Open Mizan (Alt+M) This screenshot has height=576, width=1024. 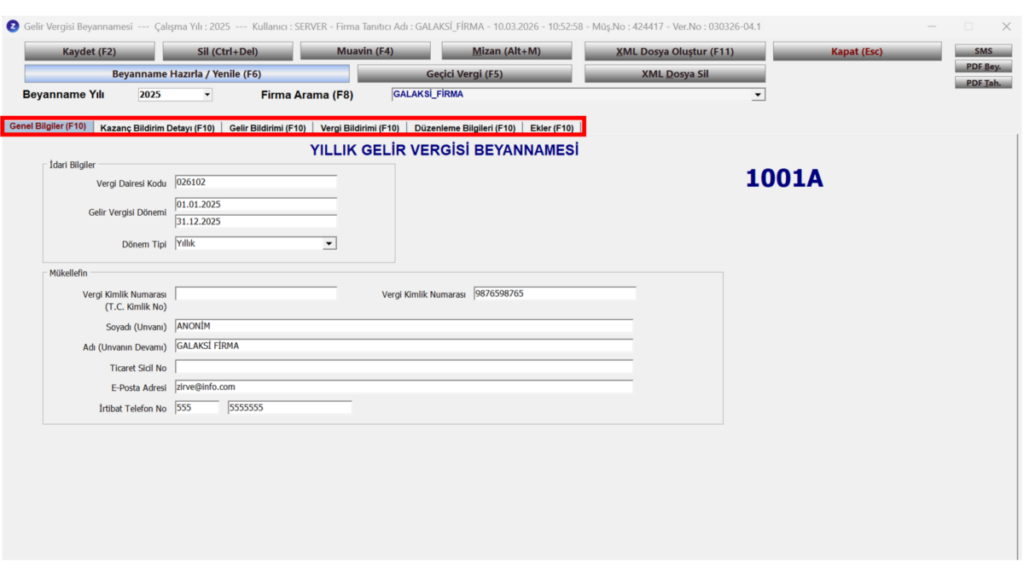click(506, 51)
